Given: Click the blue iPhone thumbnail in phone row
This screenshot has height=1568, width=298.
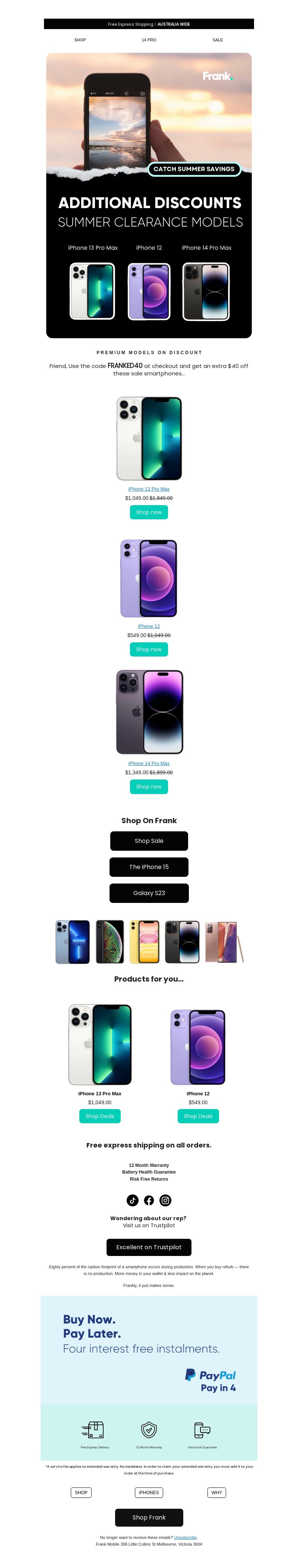Looking at the screenshot, I should (x=72, y=942).
